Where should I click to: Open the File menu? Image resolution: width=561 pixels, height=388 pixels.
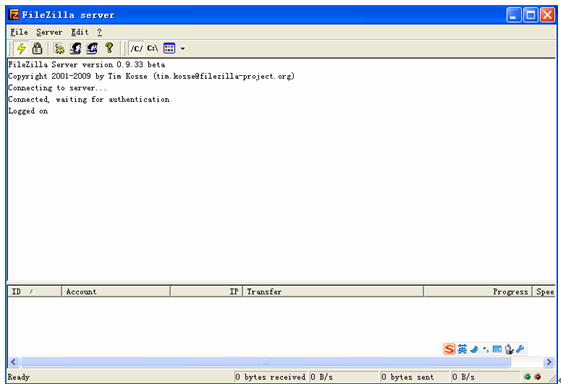point(19,32)
